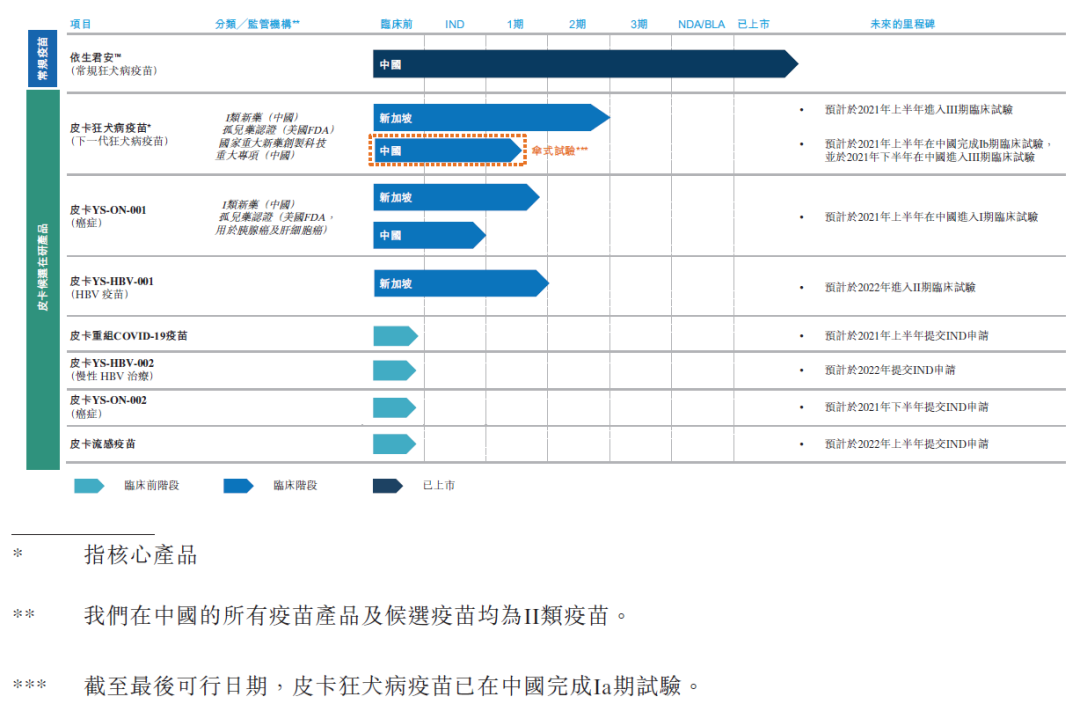Click the 臨床前 column header

pyautogui.click(x=397, y=23)
